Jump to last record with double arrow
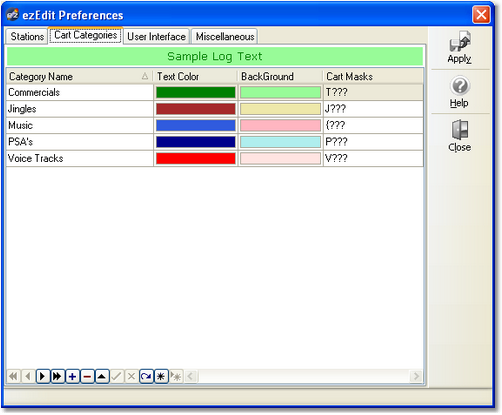 coord(57,377)
